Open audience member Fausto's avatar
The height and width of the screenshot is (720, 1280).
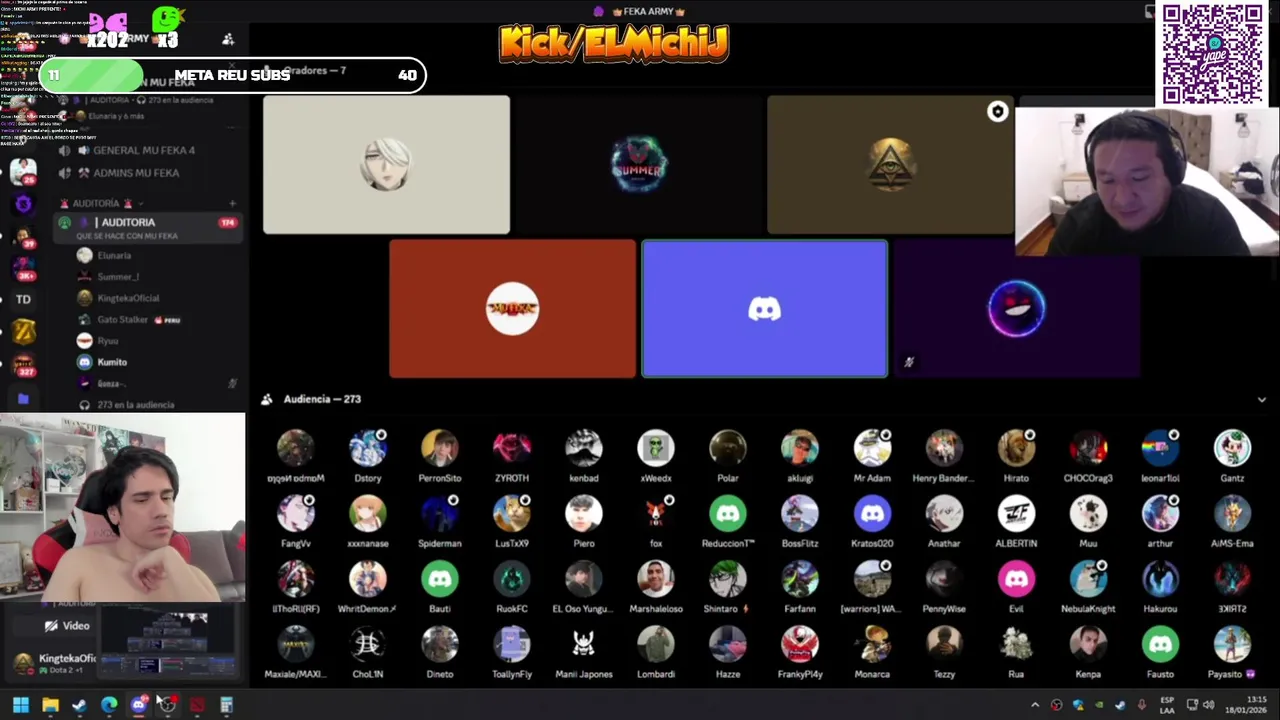pos(1160,645)
